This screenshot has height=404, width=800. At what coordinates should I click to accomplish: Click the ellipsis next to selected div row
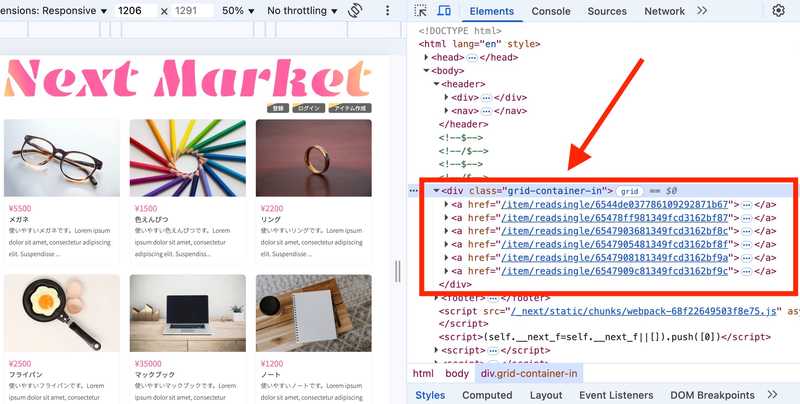click(x=413, y=191)
